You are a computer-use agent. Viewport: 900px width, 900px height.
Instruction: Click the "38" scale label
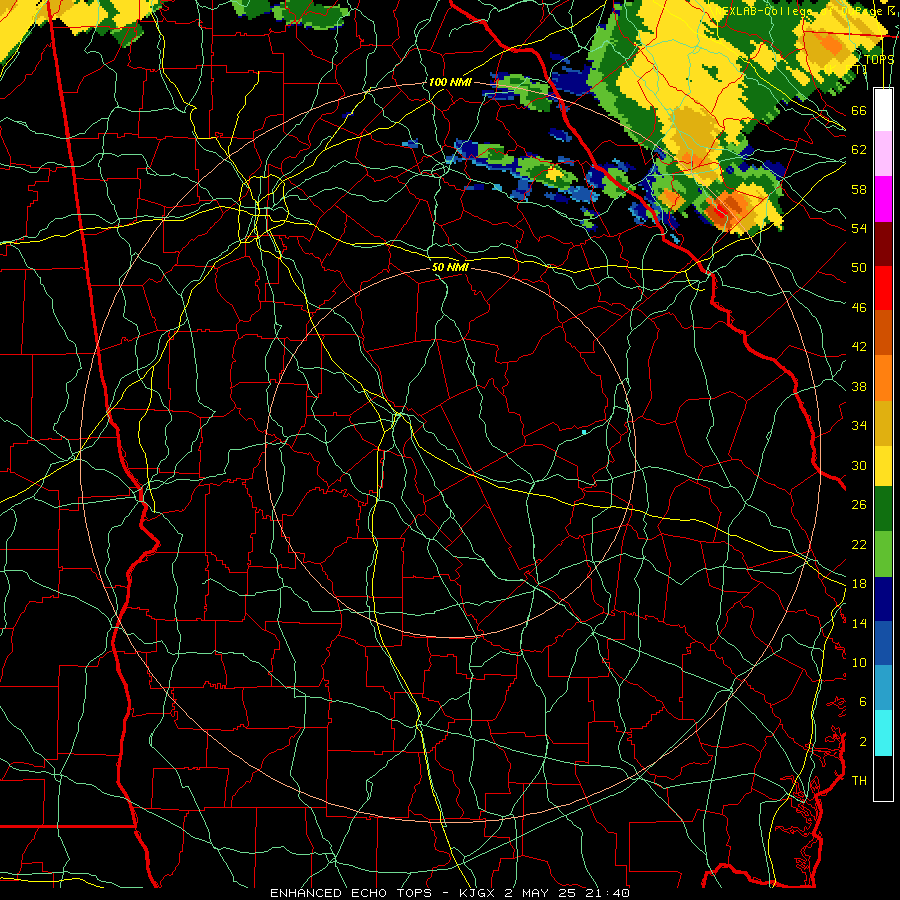tap(859, 386)
